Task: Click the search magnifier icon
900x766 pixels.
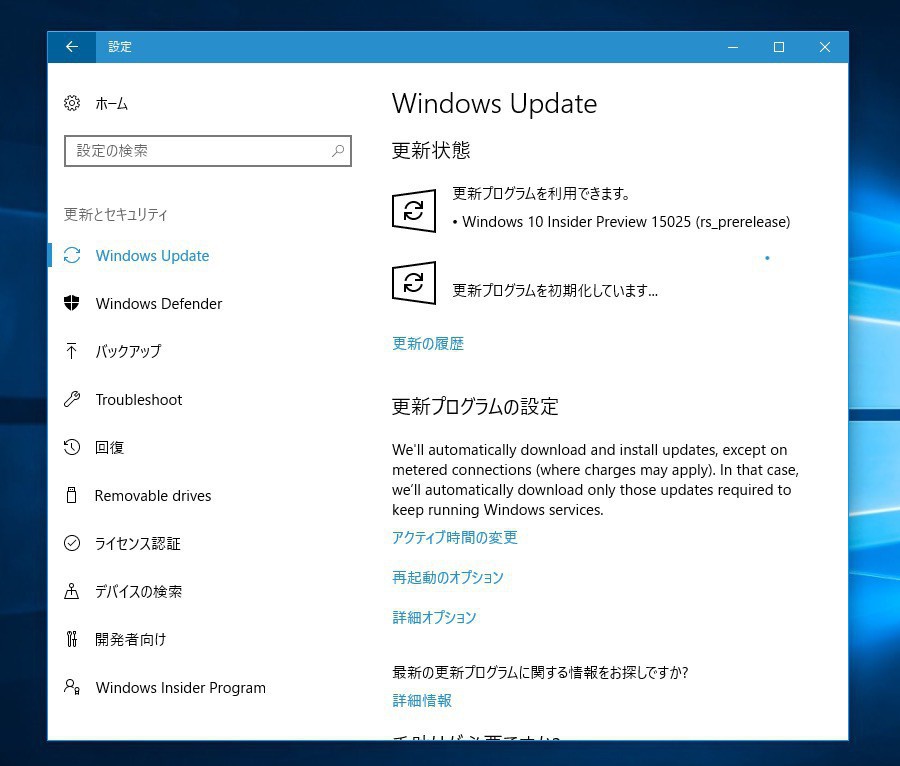Action: coord(338,151)
